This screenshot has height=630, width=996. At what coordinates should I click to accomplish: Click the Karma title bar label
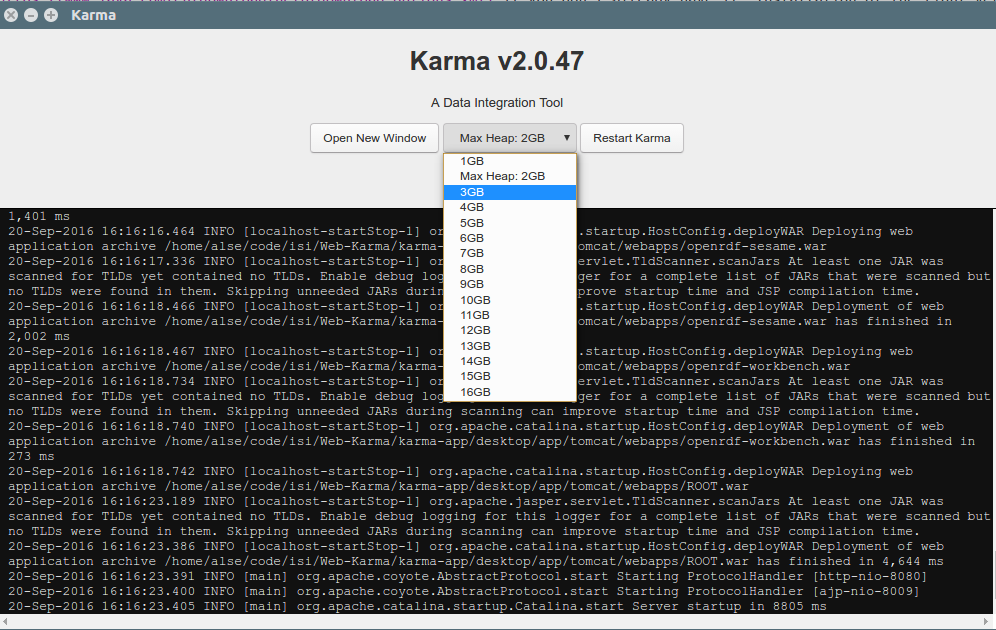click(x=93, y=15)
